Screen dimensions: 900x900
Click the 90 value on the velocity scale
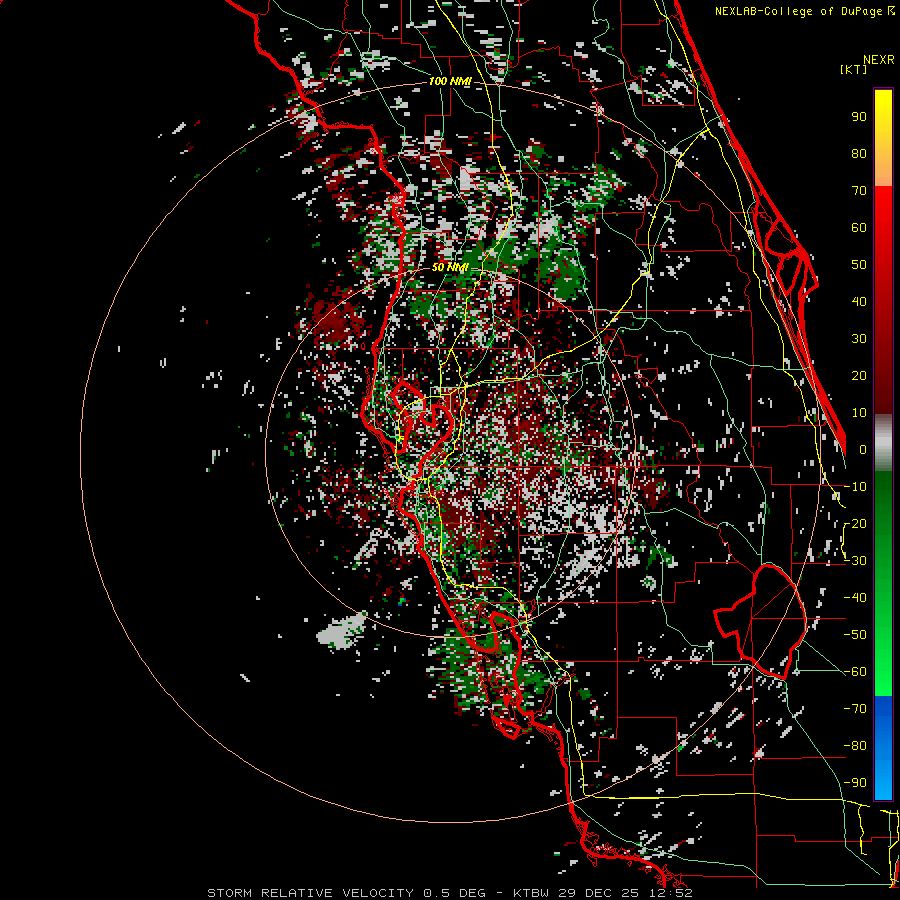tap(859, 117)
